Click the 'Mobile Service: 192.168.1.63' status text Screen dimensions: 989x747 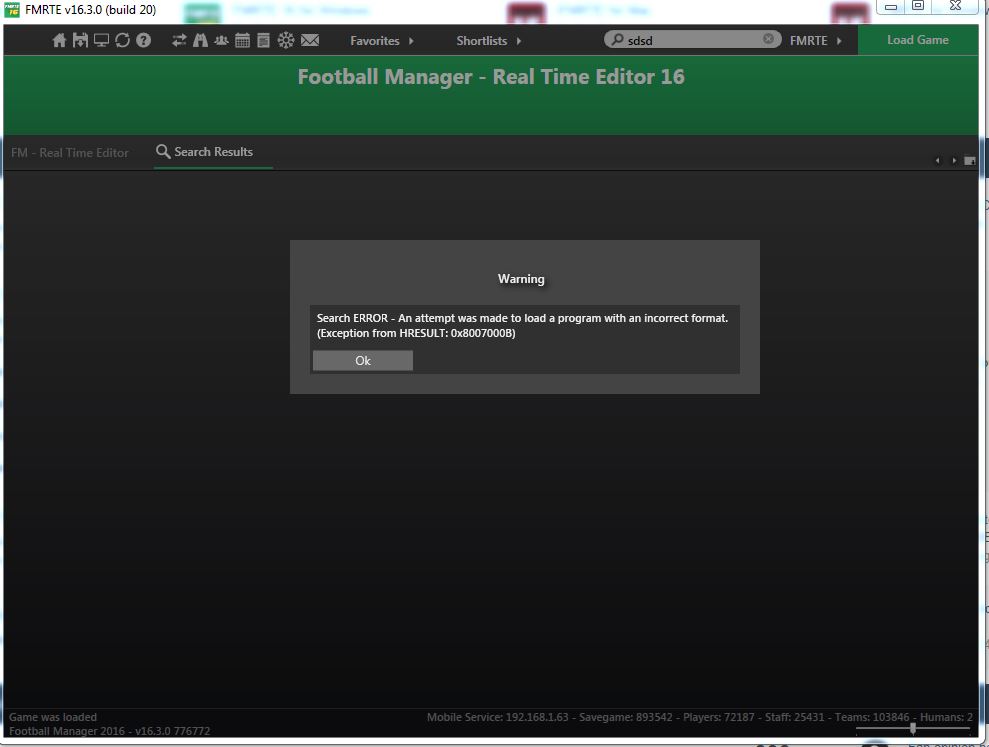pos(498,717)
